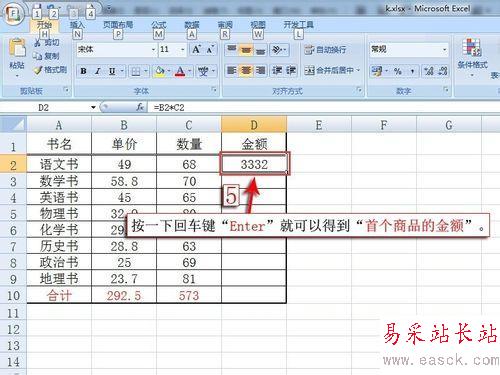The image size is (500, 375).
Task: Apply the fill color bucket
Action: [160, 71]
